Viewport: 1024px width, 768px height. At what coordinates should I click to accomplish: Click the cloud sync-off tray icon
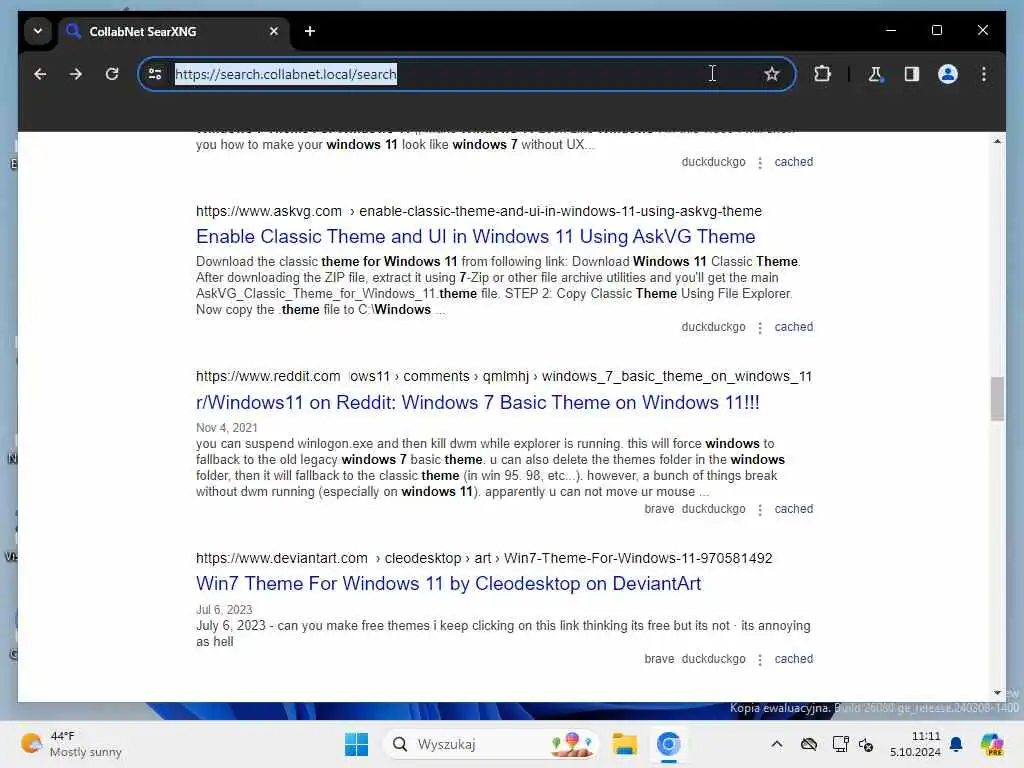click(x=808, y=744)
